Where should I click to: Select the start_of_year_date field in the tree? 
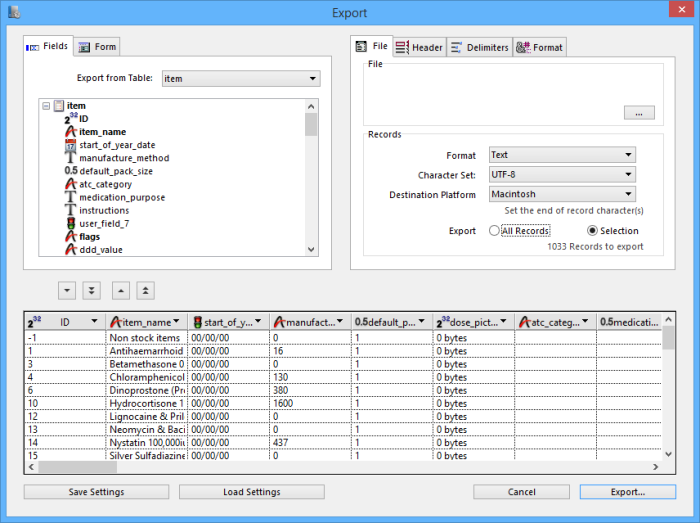pos(117,145)
